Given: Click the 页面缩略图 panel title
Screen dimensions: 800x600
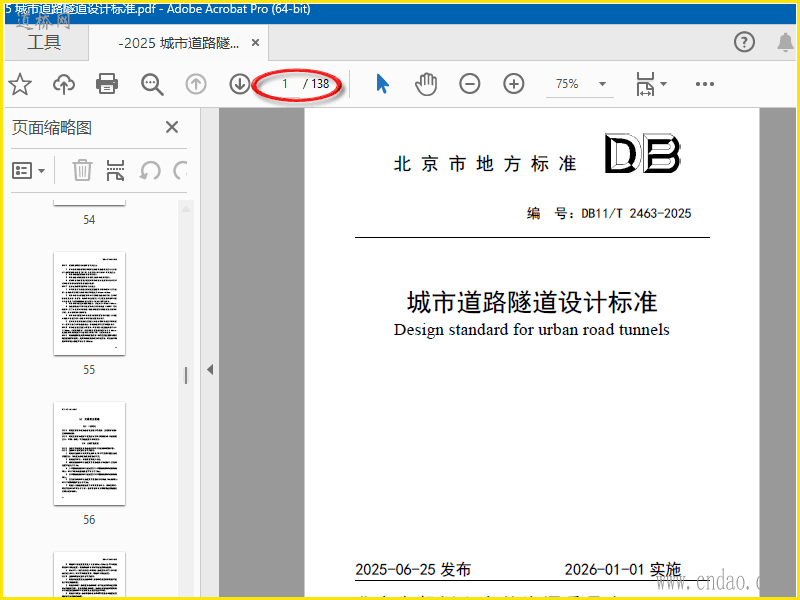Looking at the screenshot, I should 52,128.
